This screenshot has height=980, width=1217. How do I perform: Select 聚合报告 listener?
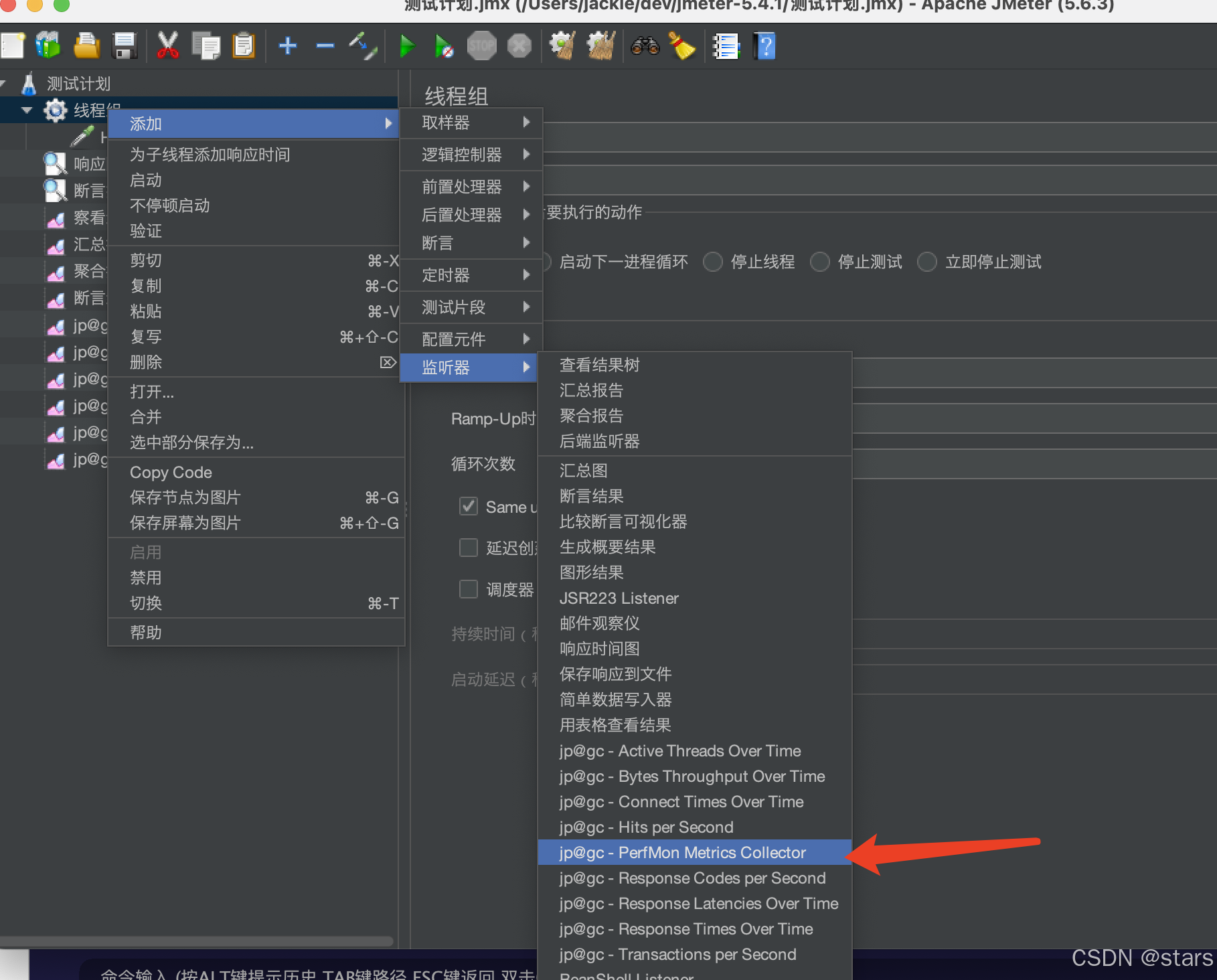(x=695, y=416)
